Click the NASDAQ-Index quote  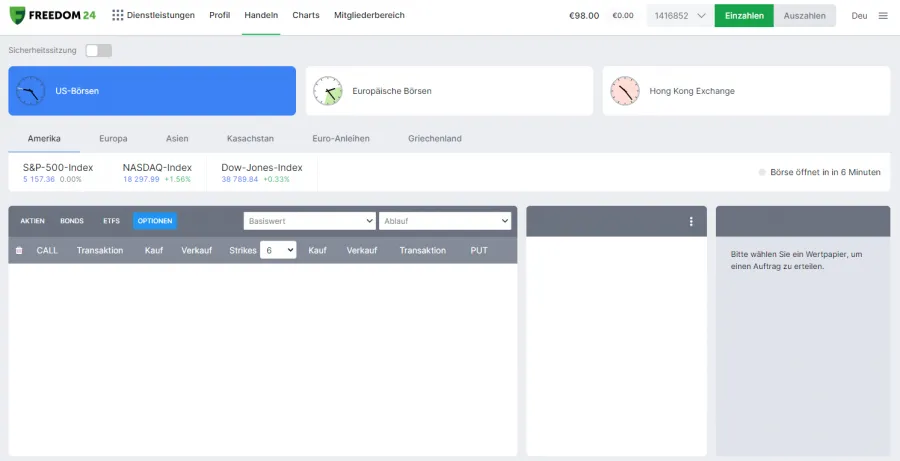click(x=157, y=172)
